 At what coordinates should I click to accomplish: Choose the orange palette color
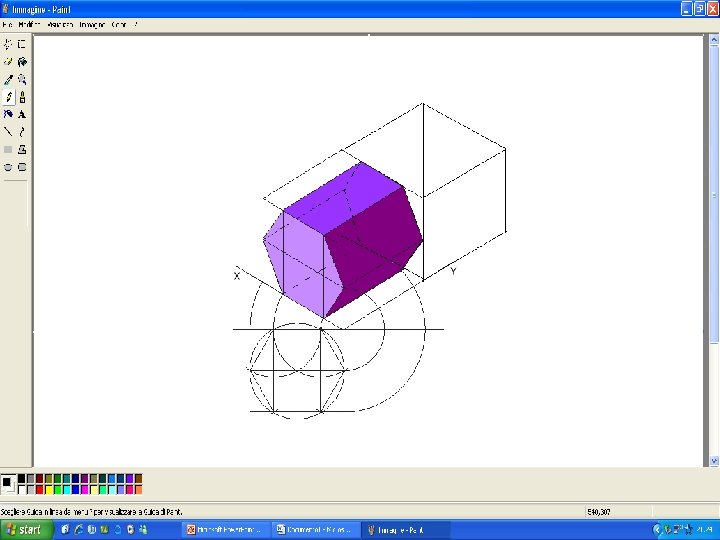pyautogui.click(x=138, y=490)
